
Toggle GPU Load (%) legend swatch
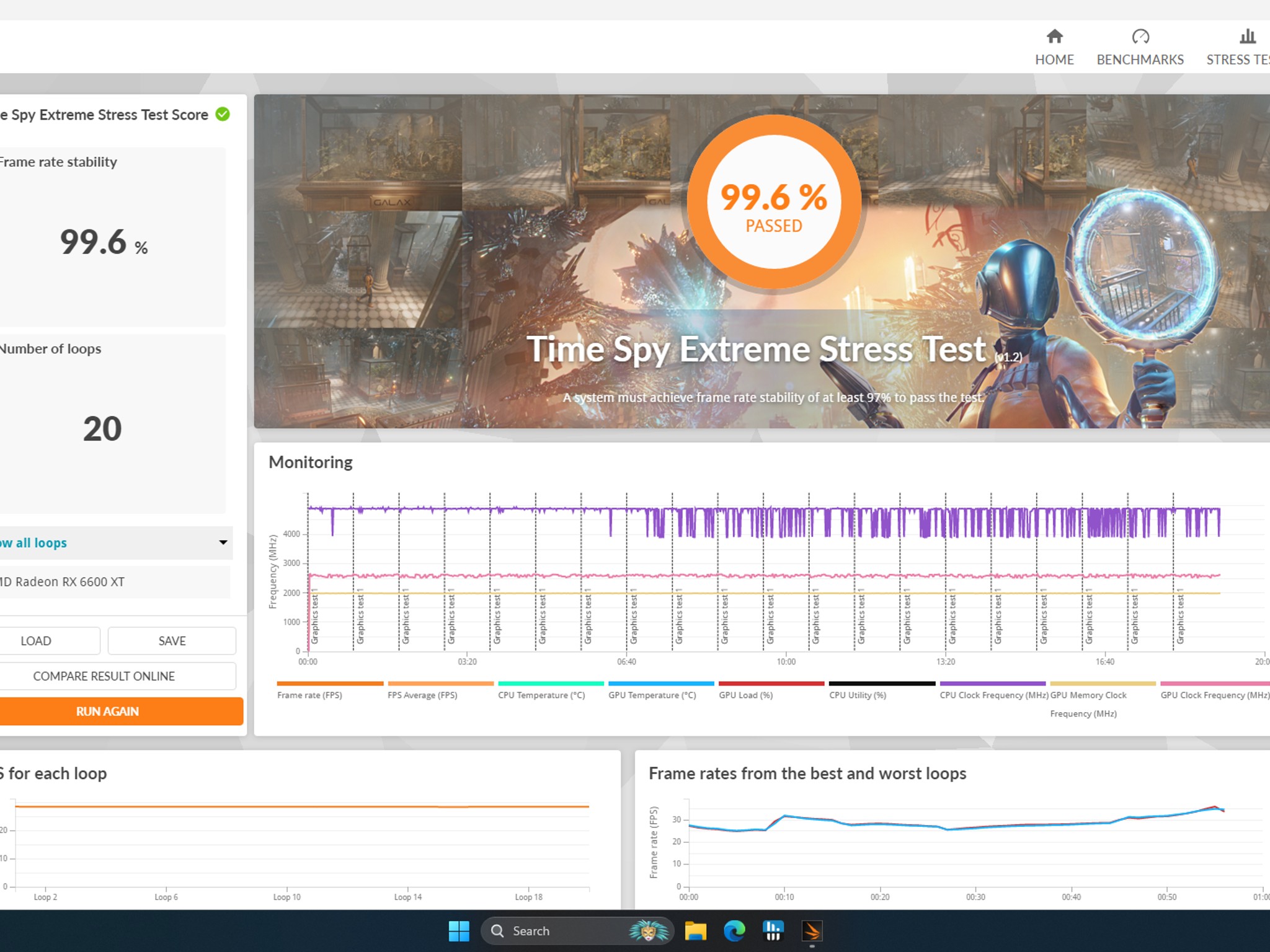(771, 684)
